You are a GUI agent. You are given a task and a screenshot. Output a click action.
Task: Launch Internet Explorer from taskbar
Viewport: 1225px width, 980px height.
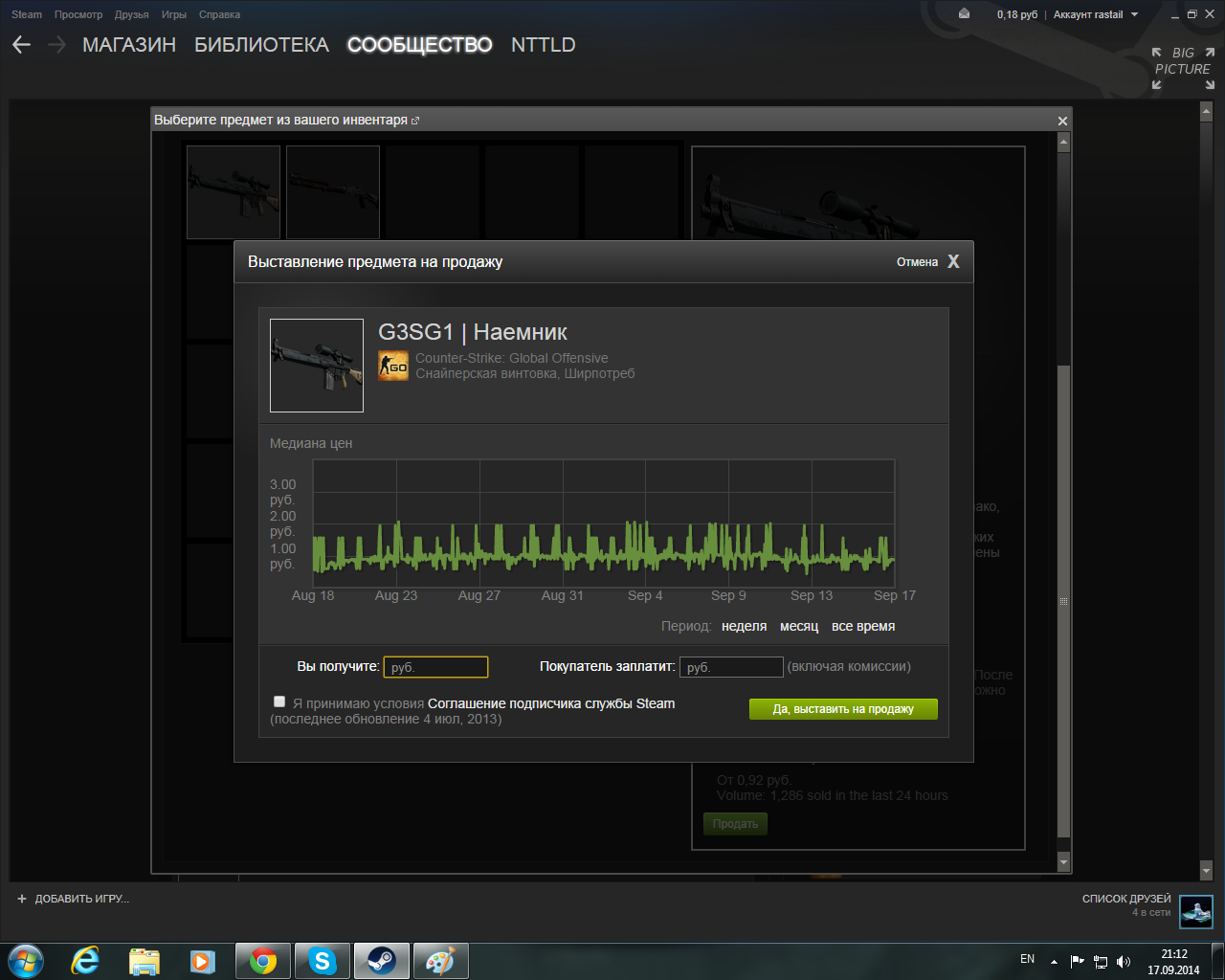(x=85, y=961)
